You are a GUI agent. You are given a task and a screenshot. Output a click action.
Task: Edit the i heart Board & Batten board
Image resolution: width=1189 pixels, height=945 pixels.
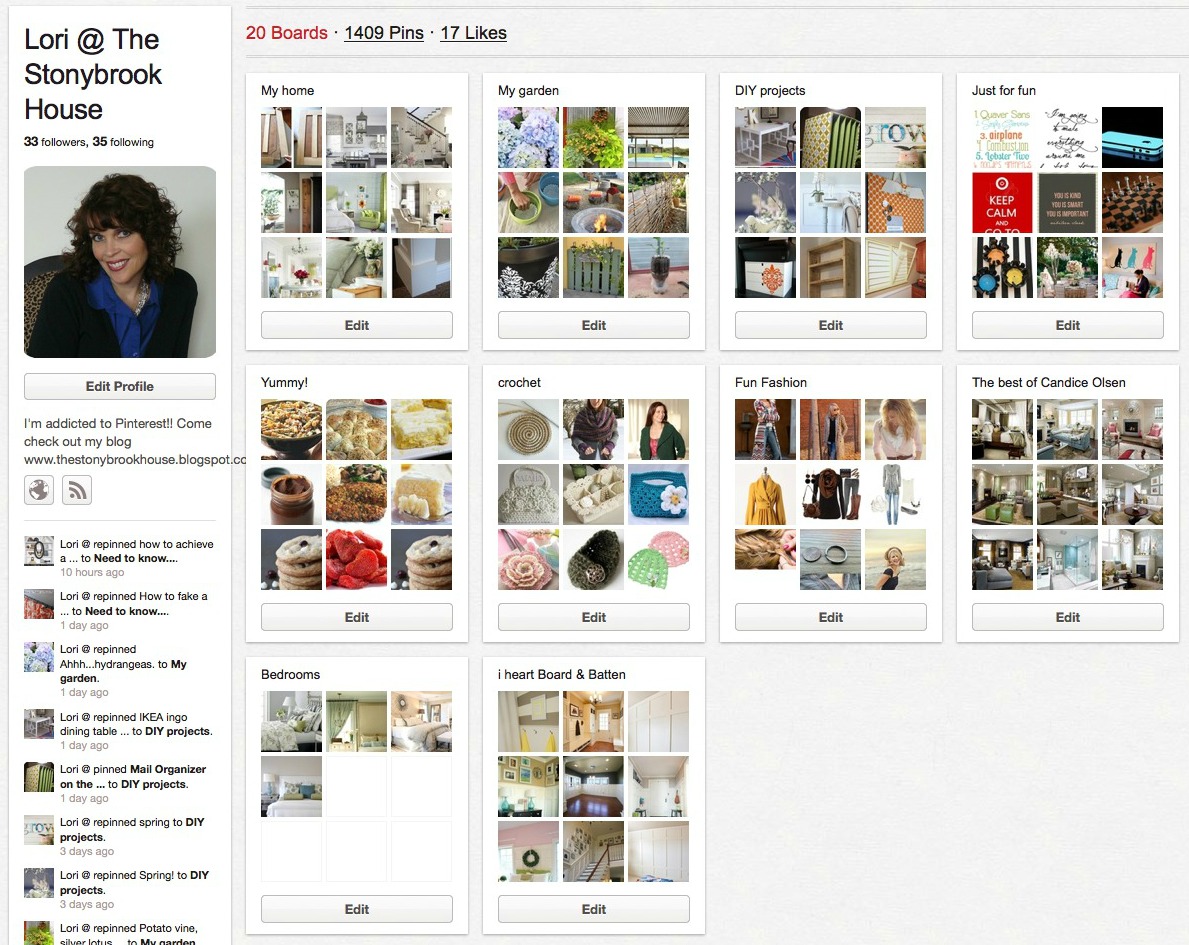(x=594, y=909)
